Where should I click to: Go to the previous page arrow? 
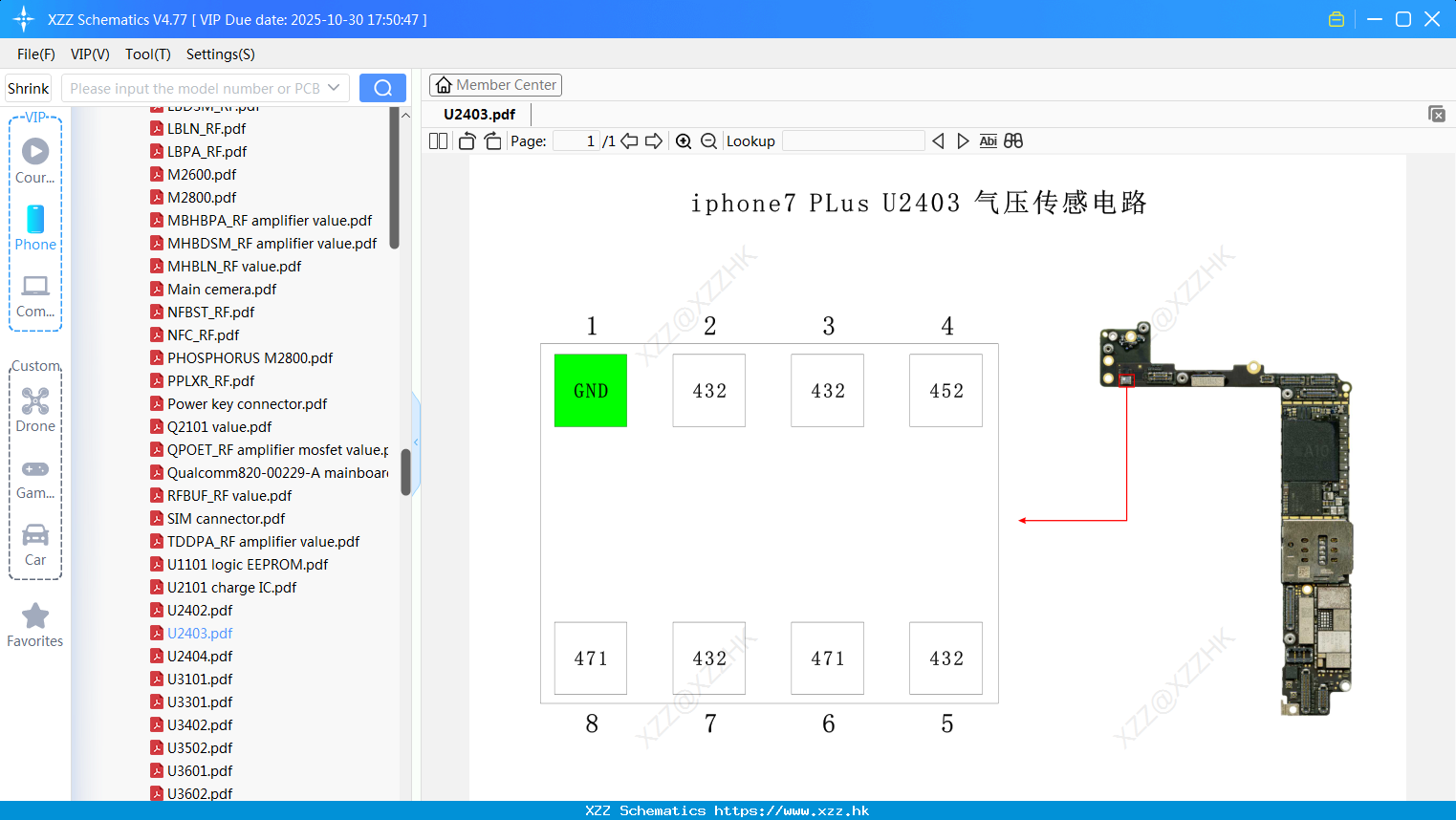point(629,141)
